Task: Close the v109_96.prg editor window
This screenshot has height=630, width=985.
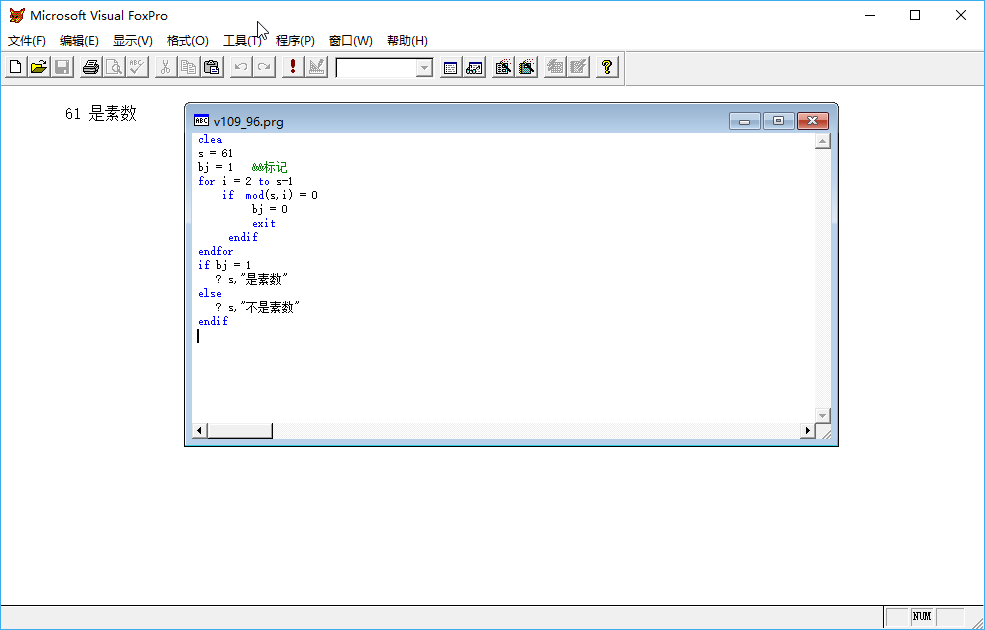Action: (x=812, y=121)
